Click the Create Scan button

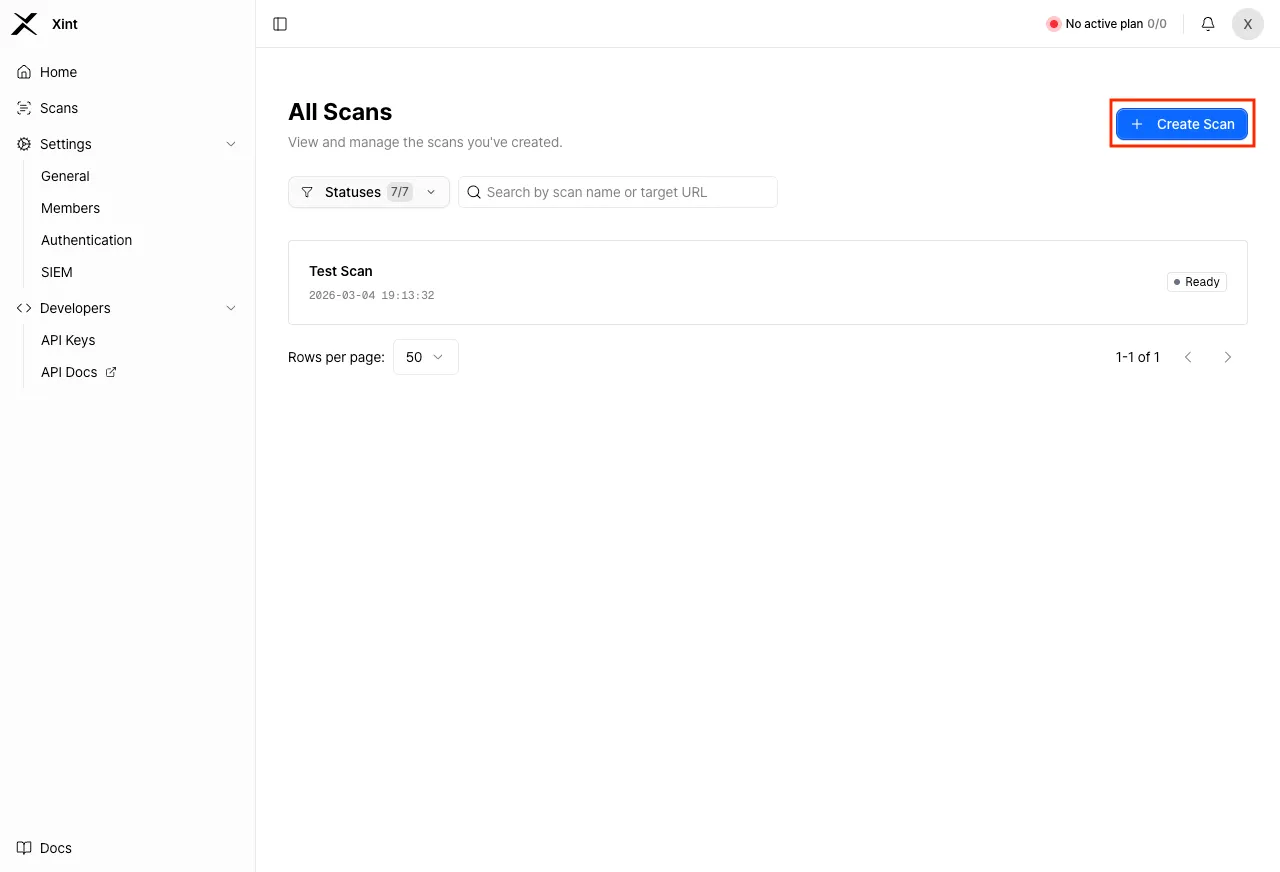click(x=1182, y=124)
